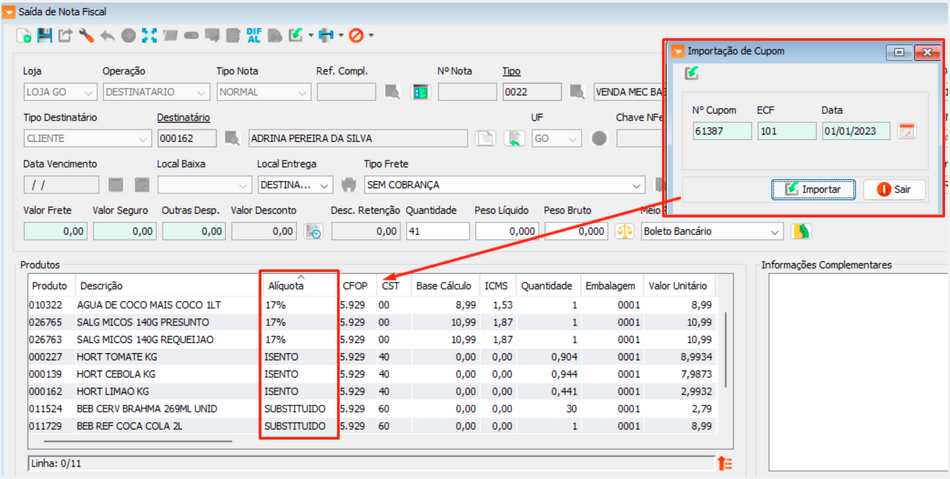Click the Informações Complementares text area

click(858, 372)
